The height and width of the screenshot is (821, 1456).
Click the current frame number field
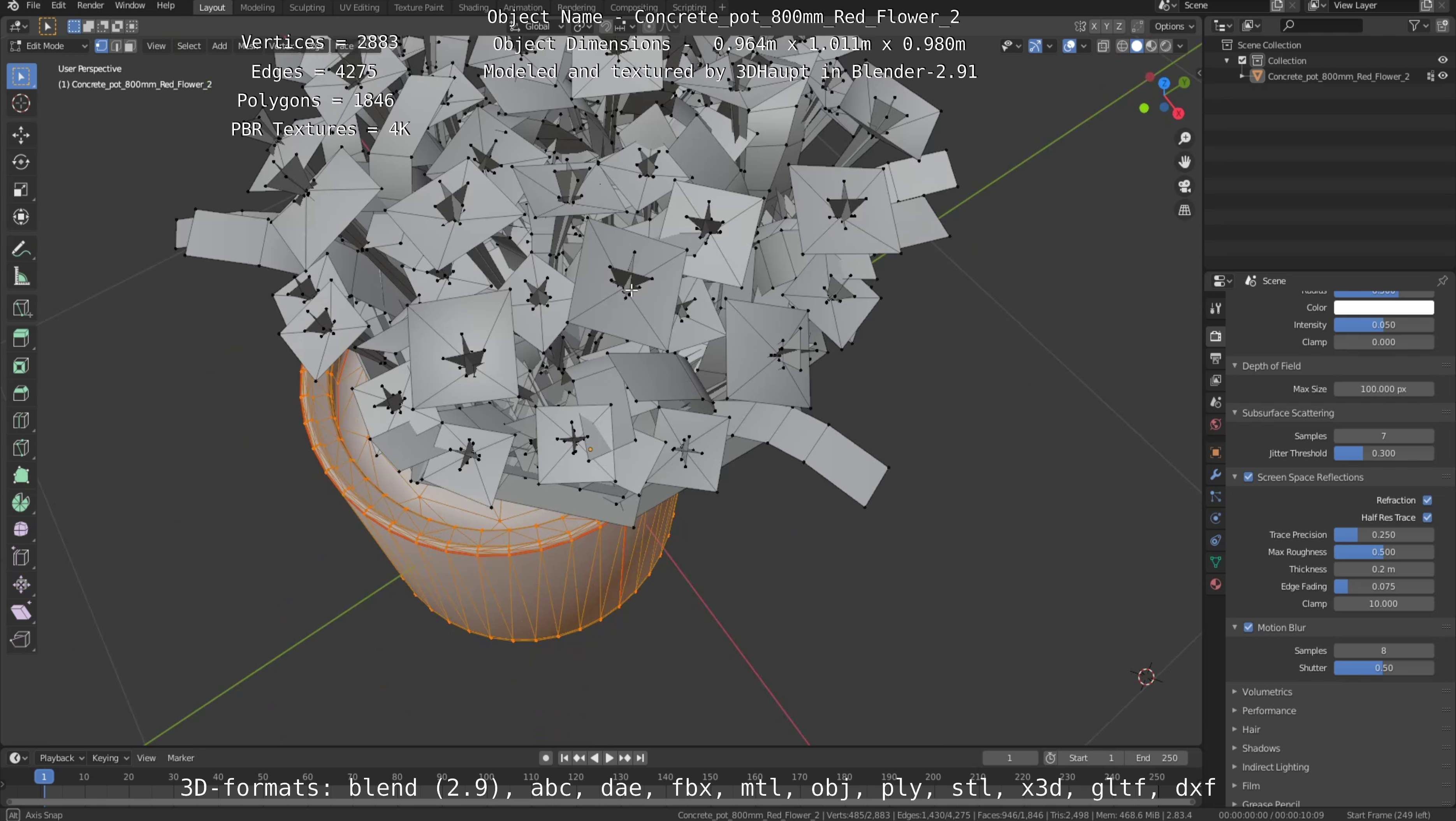(x=1009, y=758)
